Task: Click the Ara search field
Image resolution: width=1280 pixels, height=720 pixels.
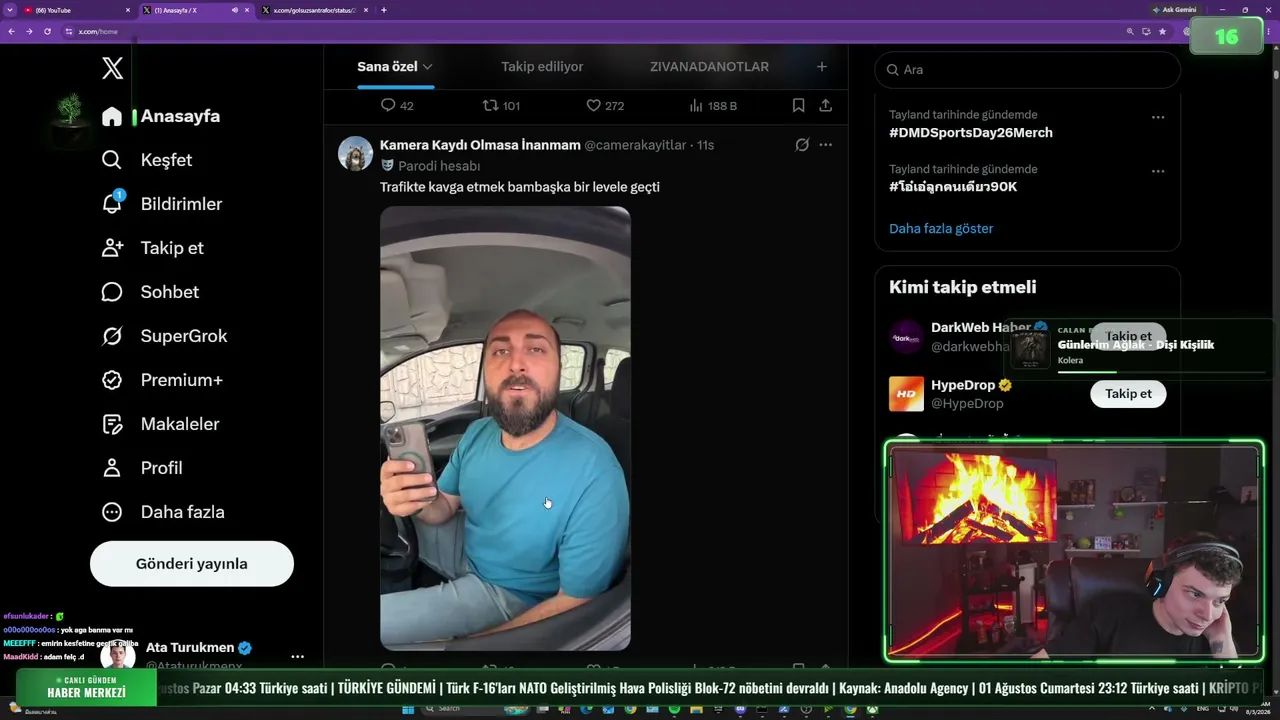Action: (1027, 70)
